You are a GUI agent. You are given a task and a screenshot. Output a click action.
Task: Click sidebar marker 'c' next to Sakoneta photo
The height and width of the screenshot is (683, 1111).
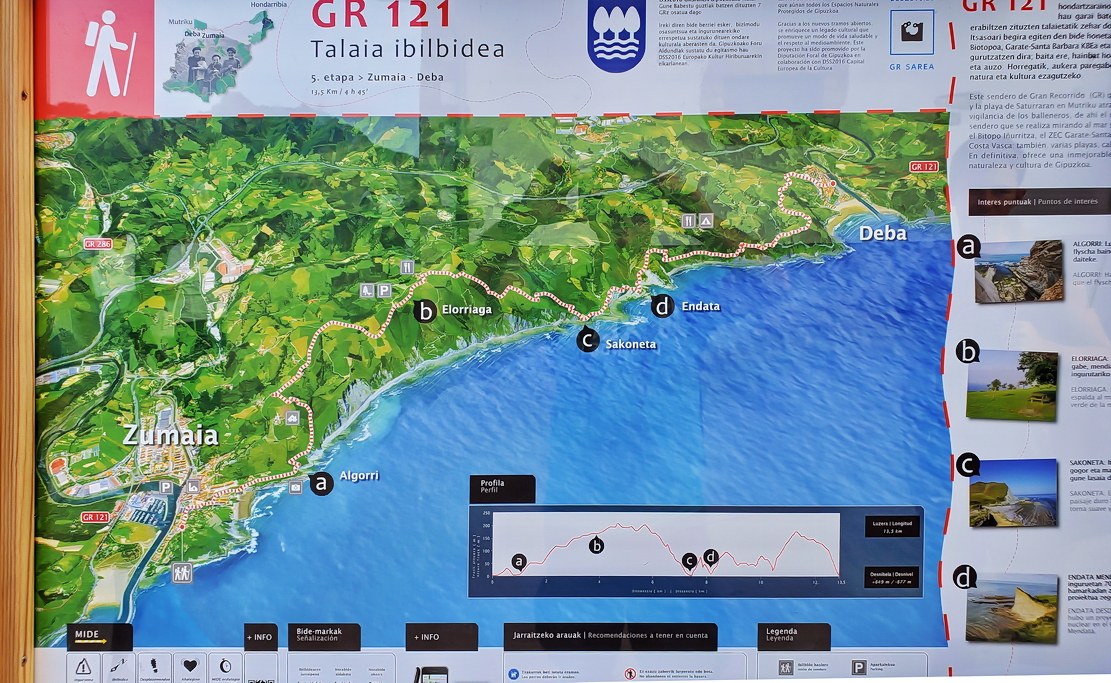pyautogui.click(x=966, y=465)
